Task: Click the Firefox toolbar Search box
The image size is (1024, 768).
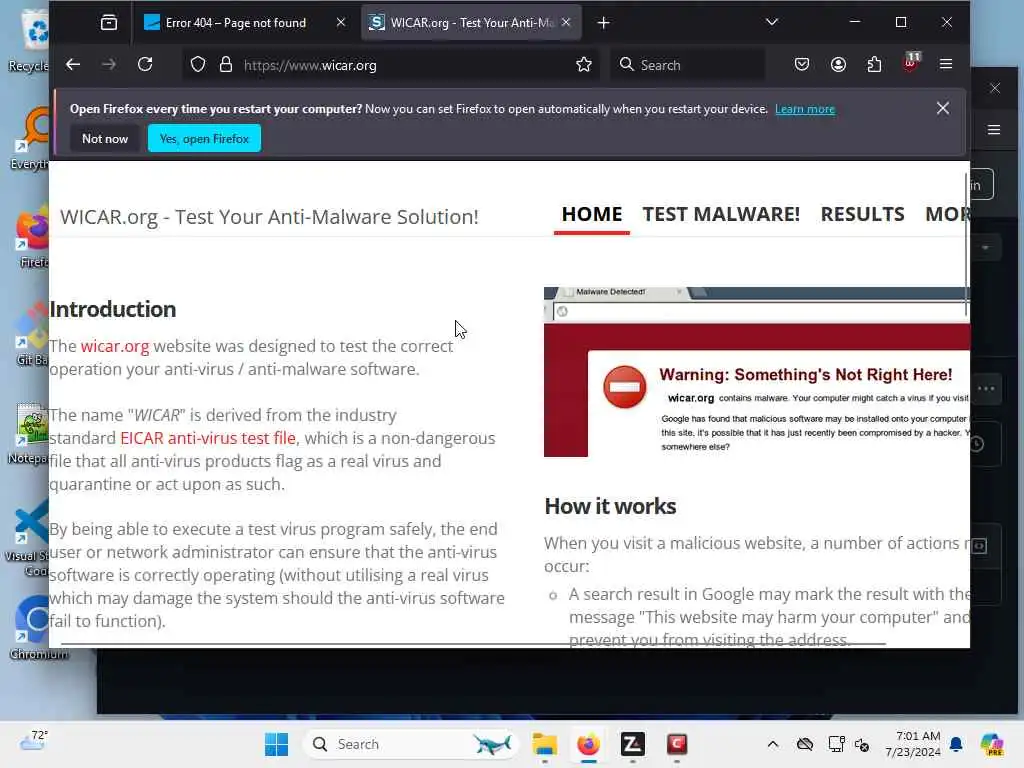Action: coord(687,65)
